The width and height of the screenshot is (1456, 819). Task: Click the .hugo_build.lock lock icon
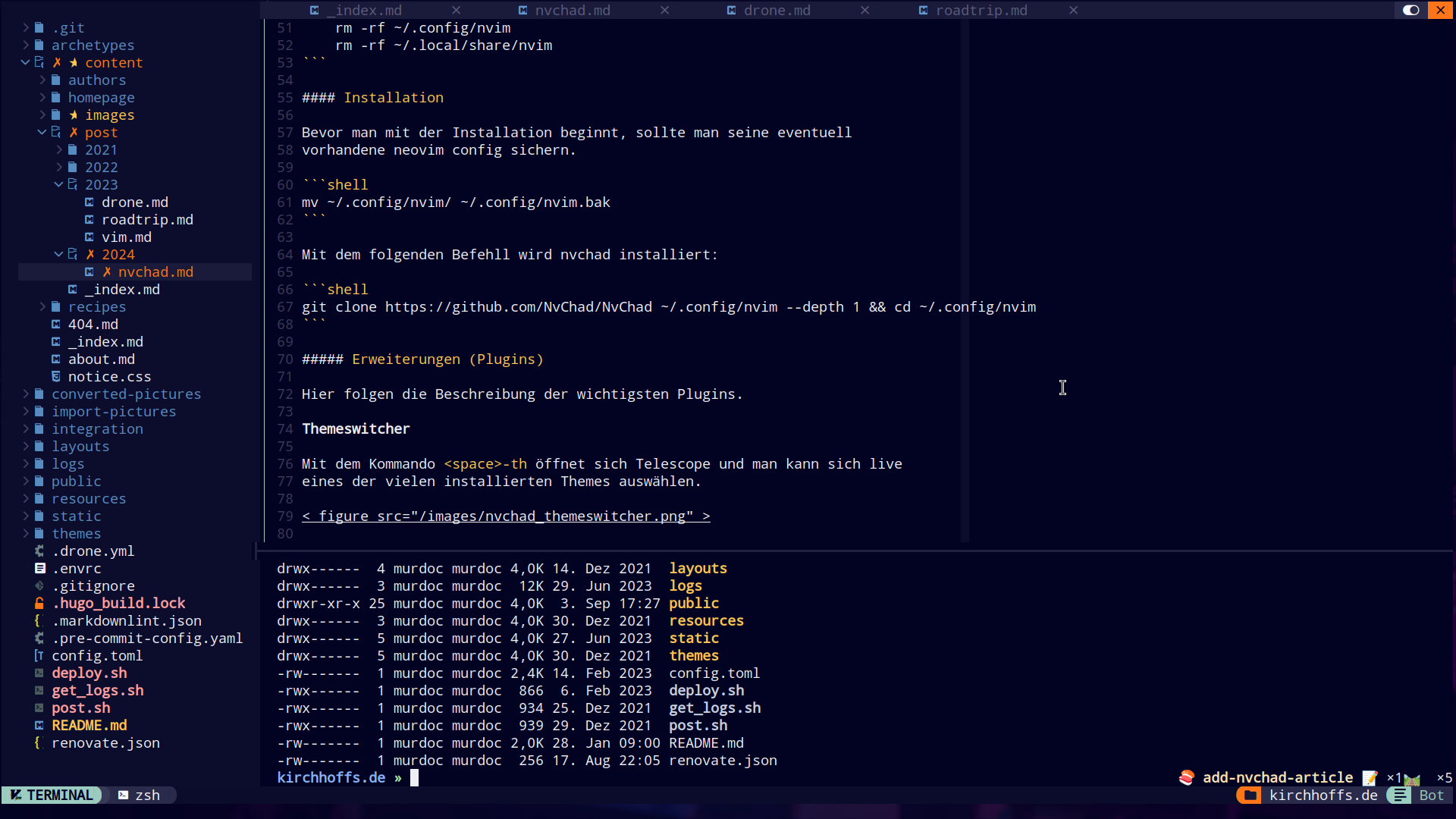(39, 603)
